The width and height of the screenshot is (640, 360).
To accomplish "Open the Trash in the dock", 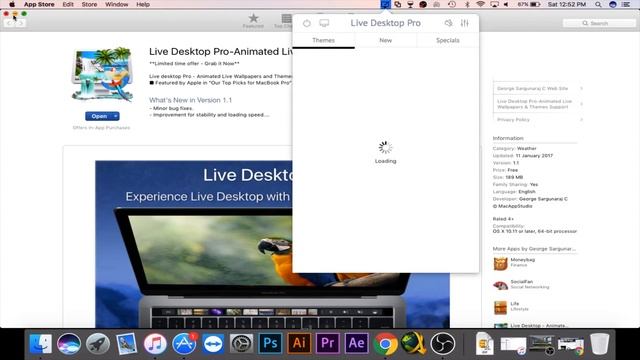I will 600,343.
